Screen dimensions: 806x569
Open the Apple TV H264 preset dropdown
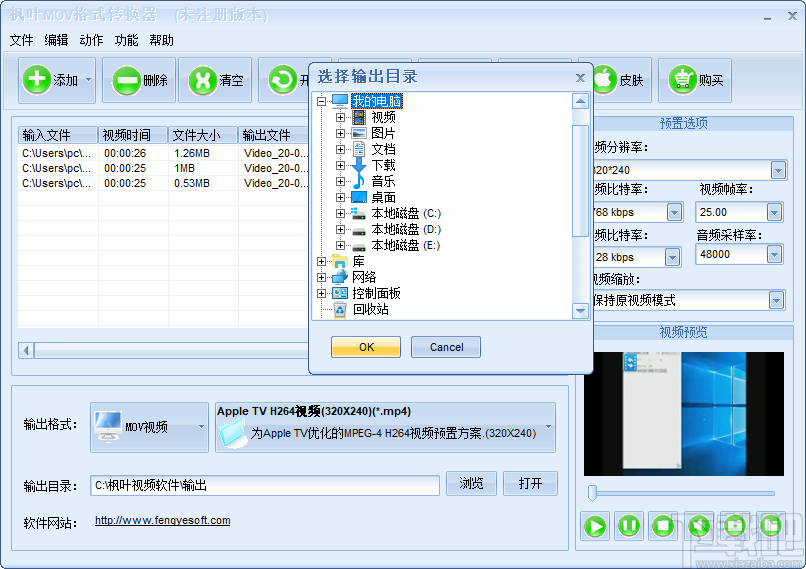(385, 427)
